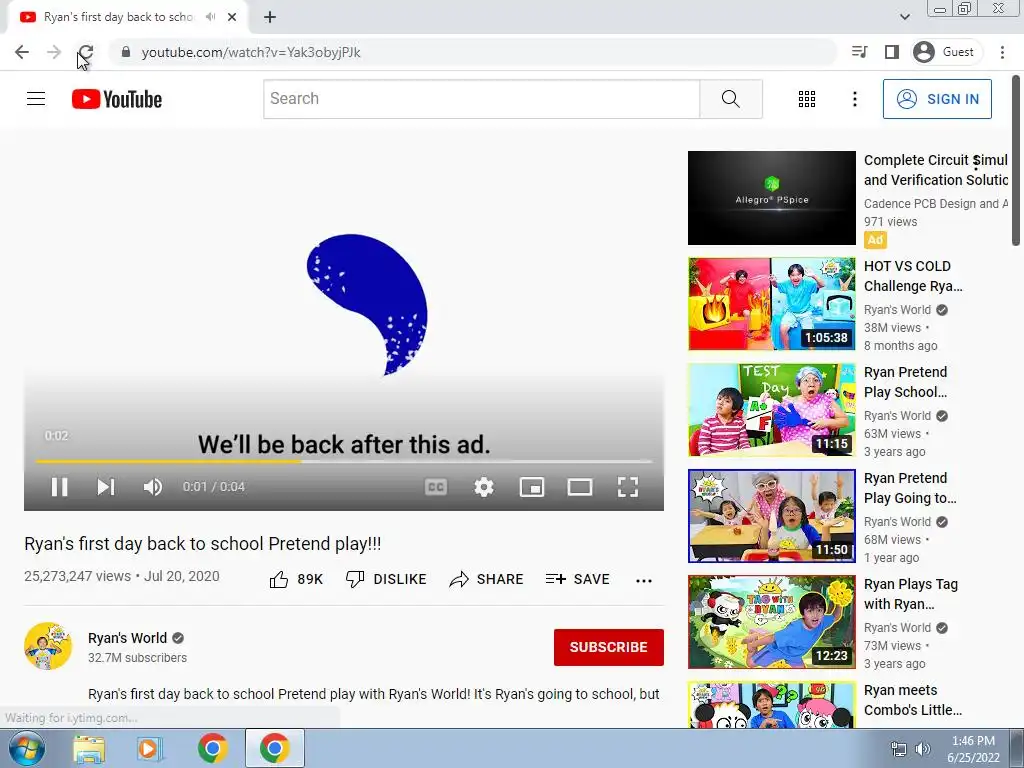Enable miniplayer mode

(532, 487)
